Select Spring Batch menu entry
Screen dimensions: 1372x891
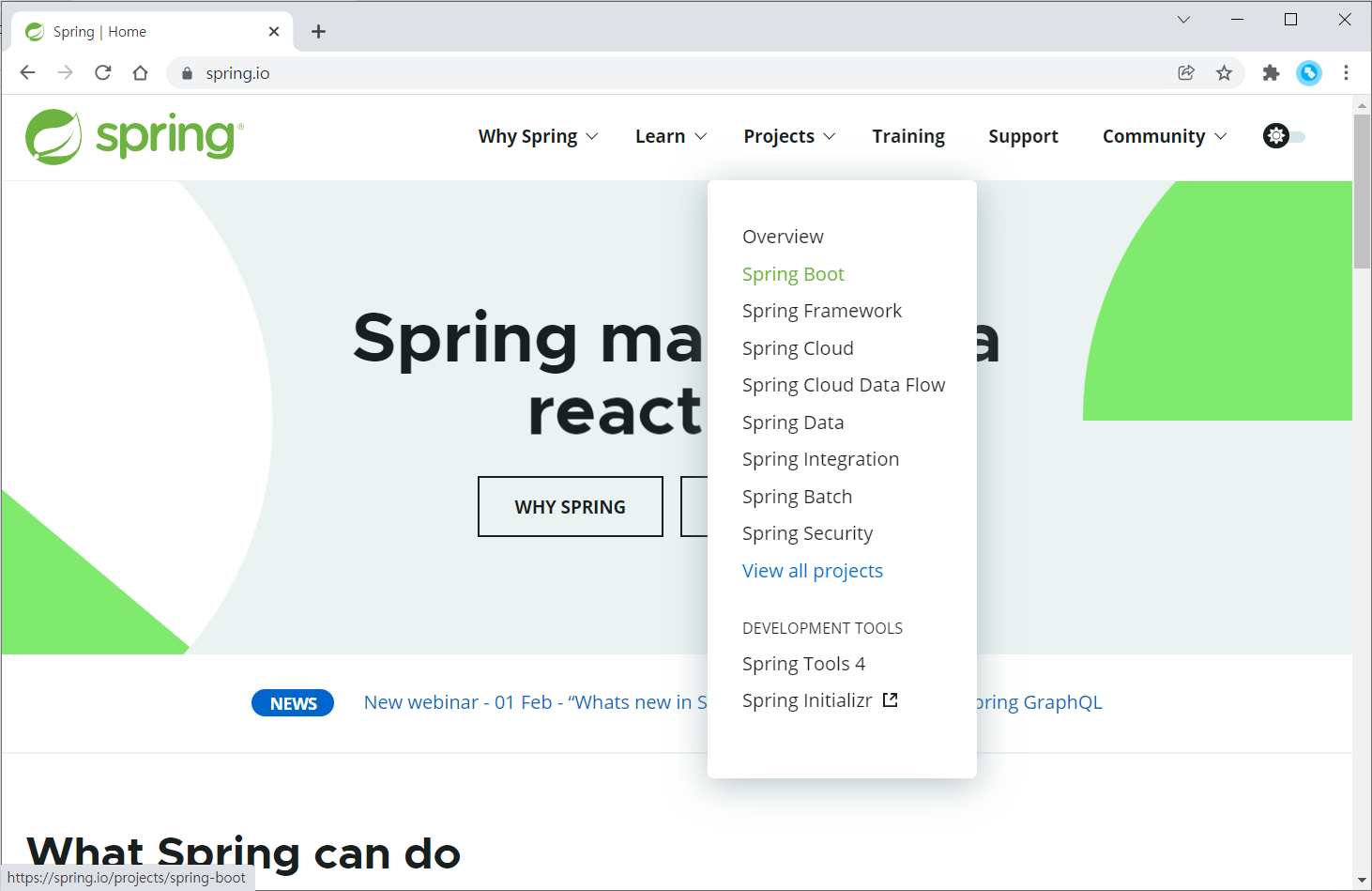click(x=797, y=497)
